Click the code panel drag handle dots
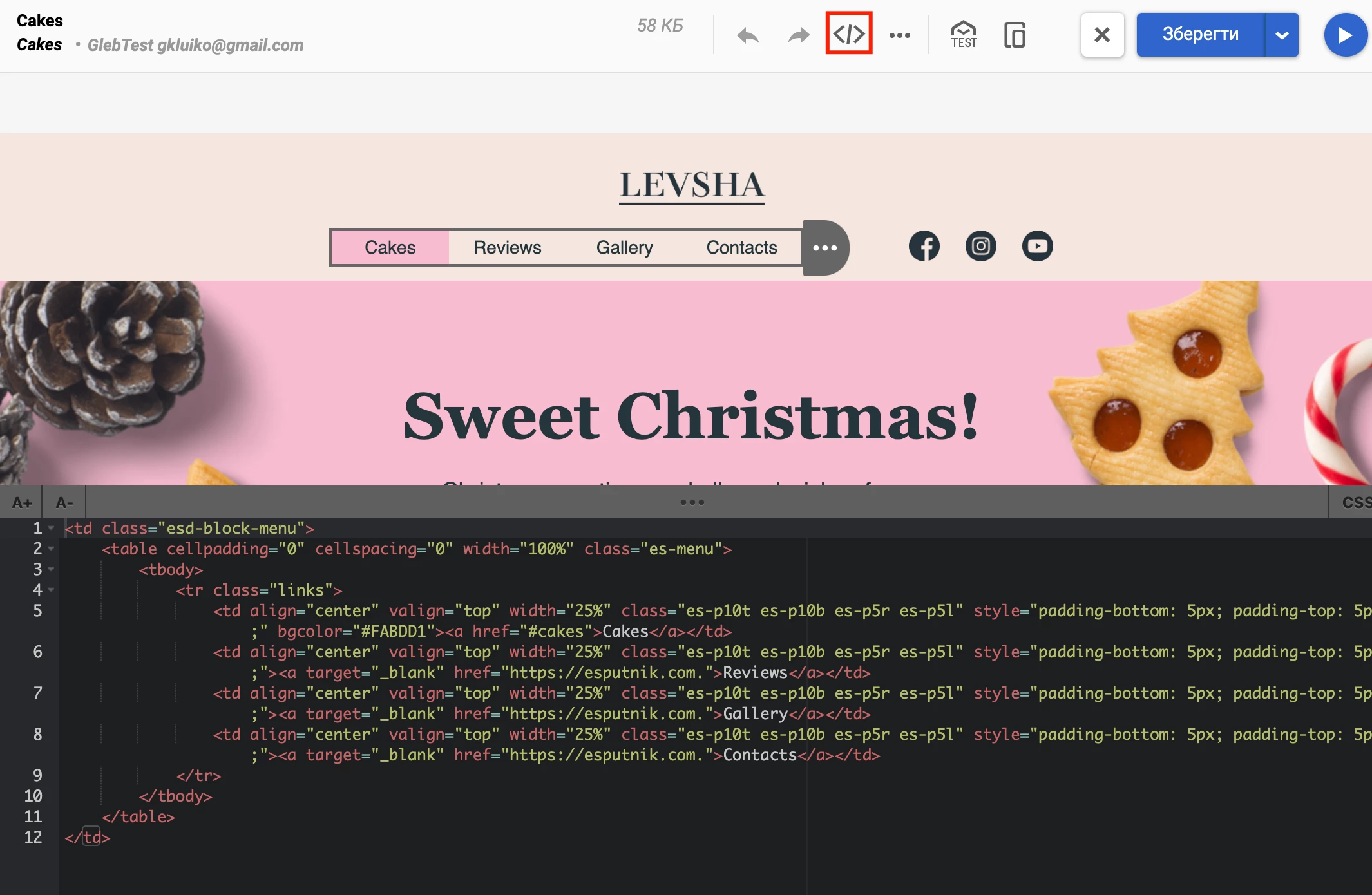The width and height of the screenshot is (1372, 895). click(x=692, y=502)
